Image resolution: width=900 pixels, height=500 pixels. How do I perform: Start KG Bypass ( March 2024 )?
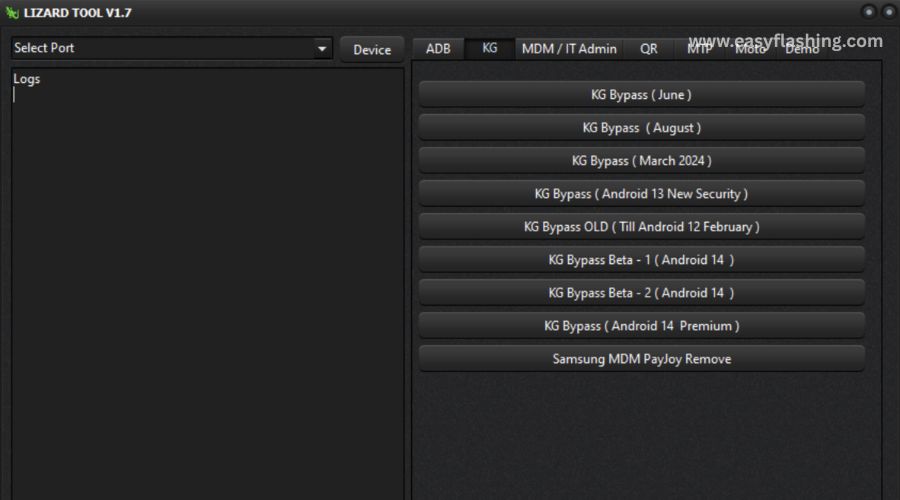point(642,161)
